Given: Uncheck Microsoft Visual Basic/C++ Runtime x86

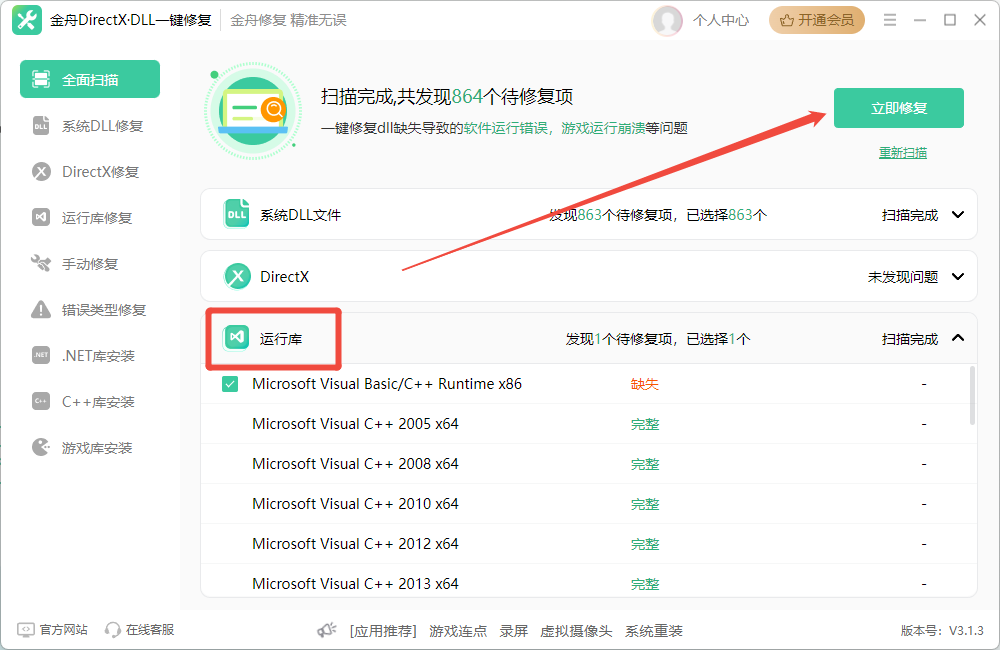Looking at the screenshot, I should click(x=230, y=384).
